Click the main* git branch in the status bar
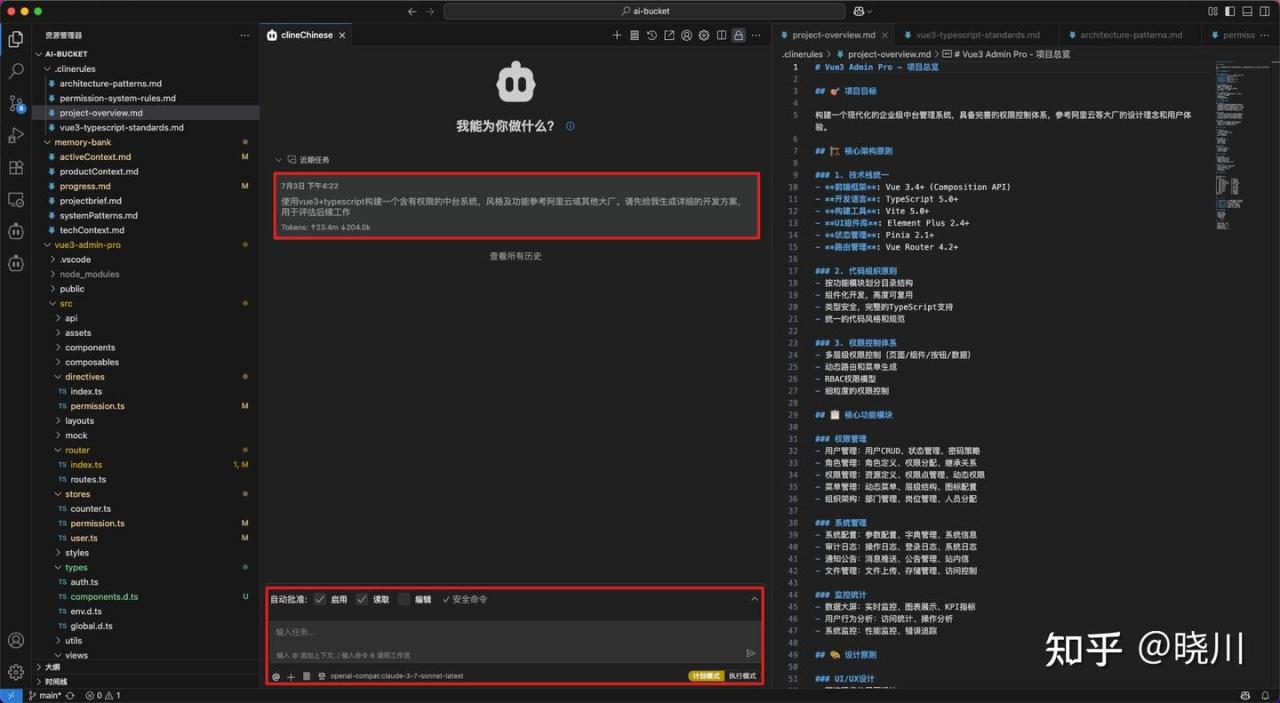1280x703 pixels. tap(43, 695)
